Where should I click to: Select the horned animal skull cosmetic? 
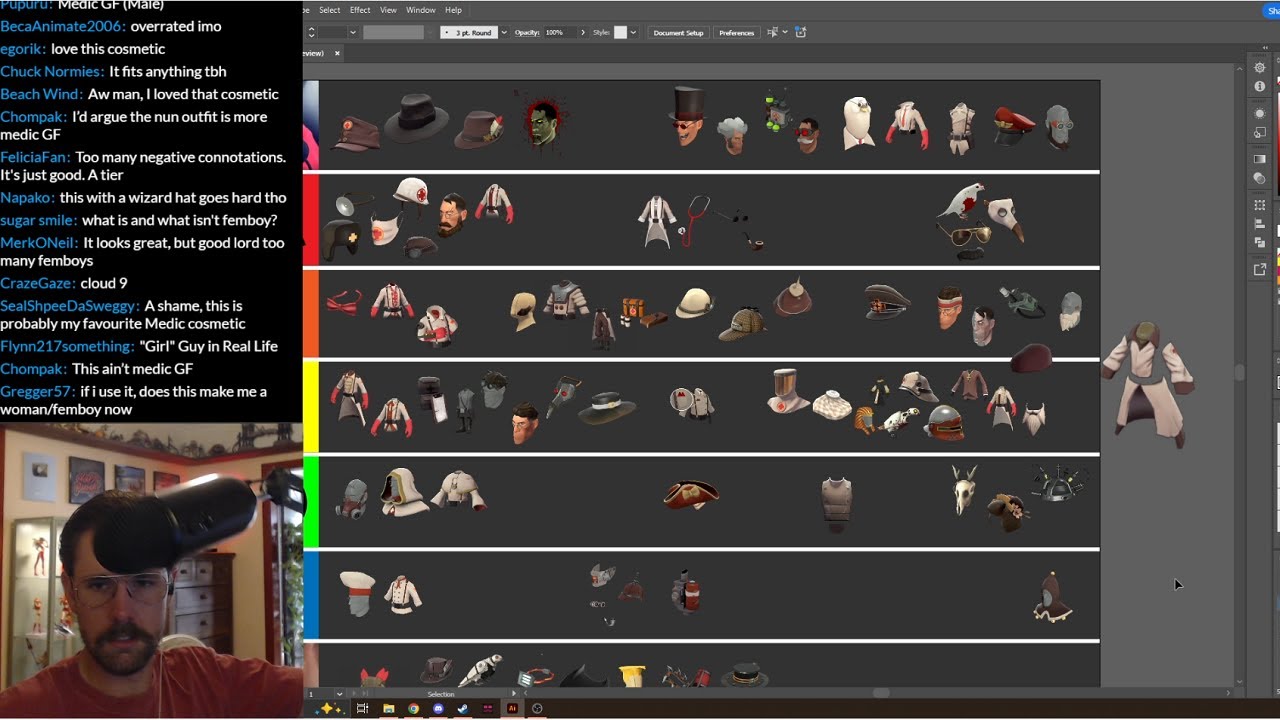[x=964, y=490]
